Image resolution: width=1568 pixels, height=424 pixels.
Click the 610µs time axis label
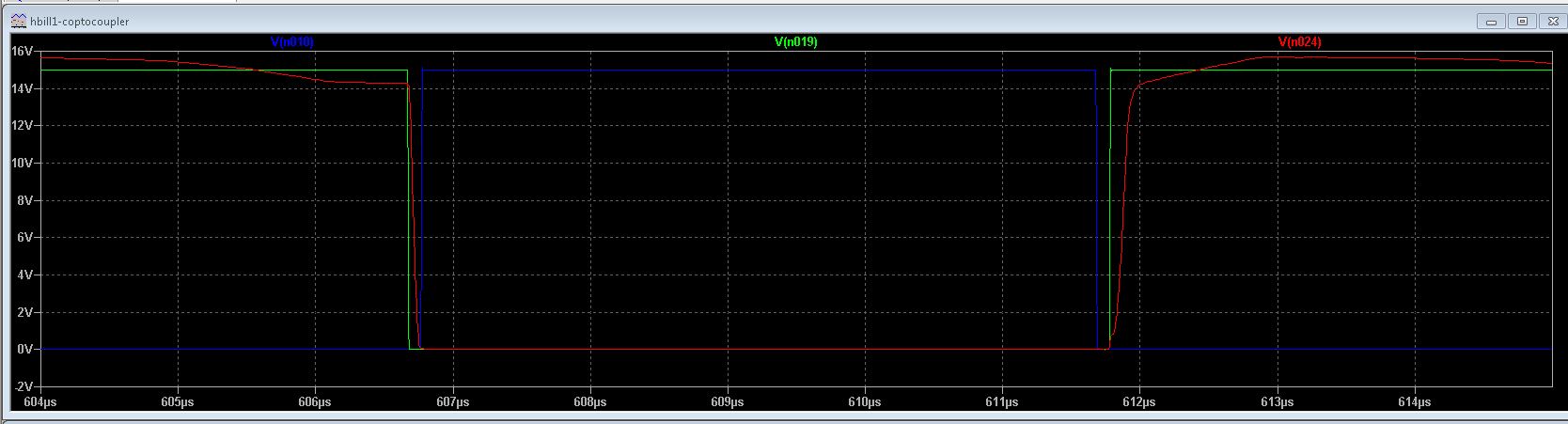coord(864,402)
